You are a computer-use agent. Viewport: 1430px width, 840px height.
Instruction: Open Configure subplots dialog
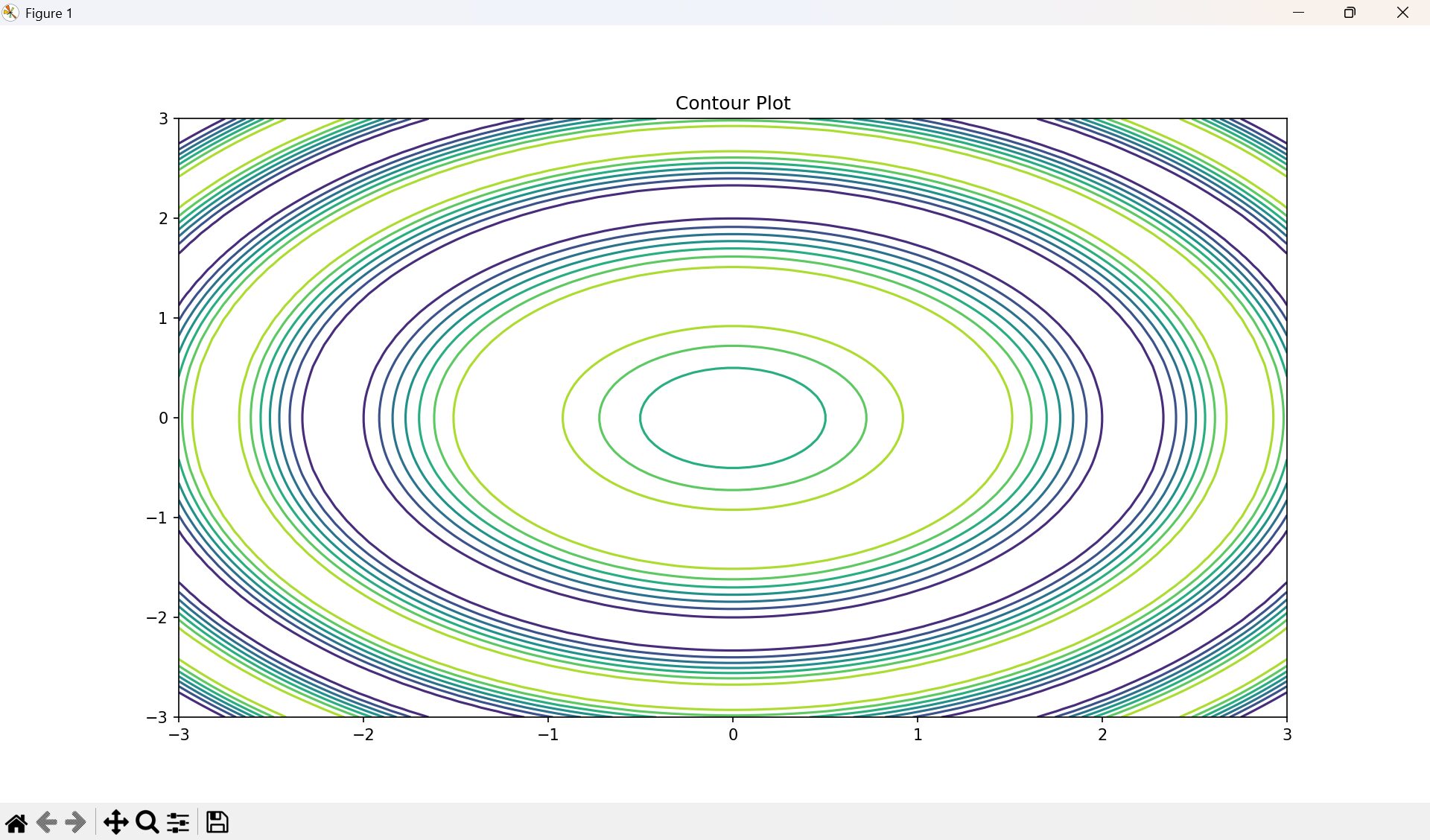pos(178,823)
